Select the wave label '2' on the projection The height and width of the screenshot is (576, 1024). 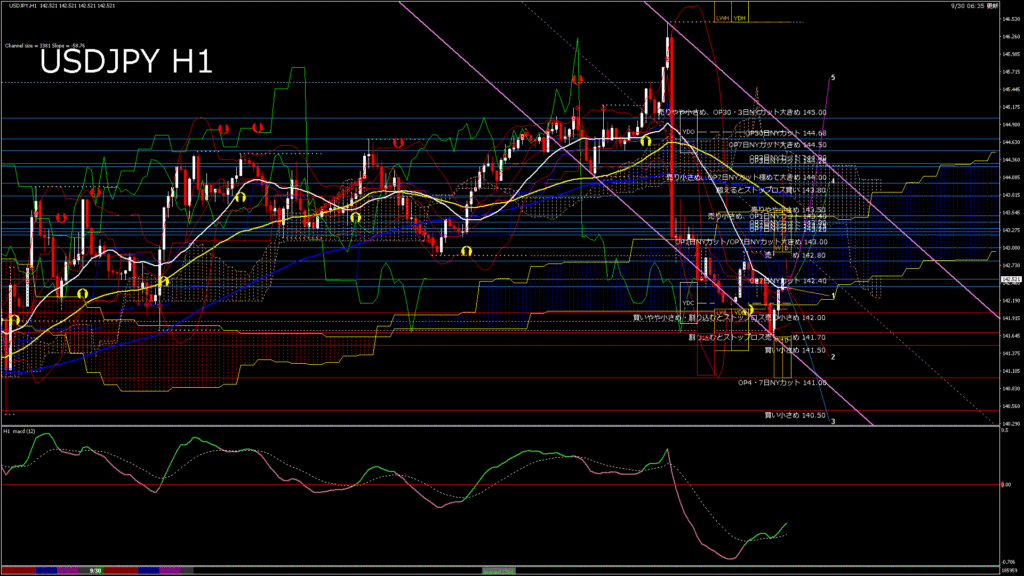(x=834, y=356)
